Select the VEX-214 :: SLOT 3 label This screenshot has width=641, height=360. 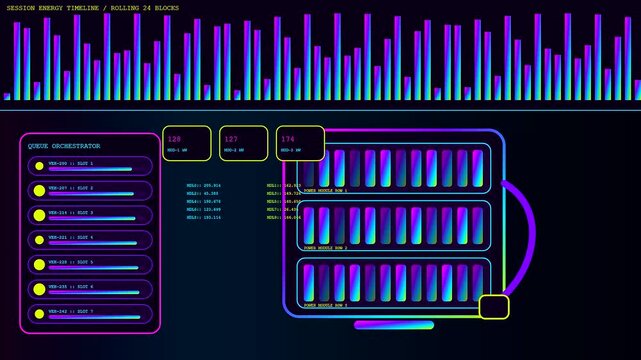[x=71, y=212]
